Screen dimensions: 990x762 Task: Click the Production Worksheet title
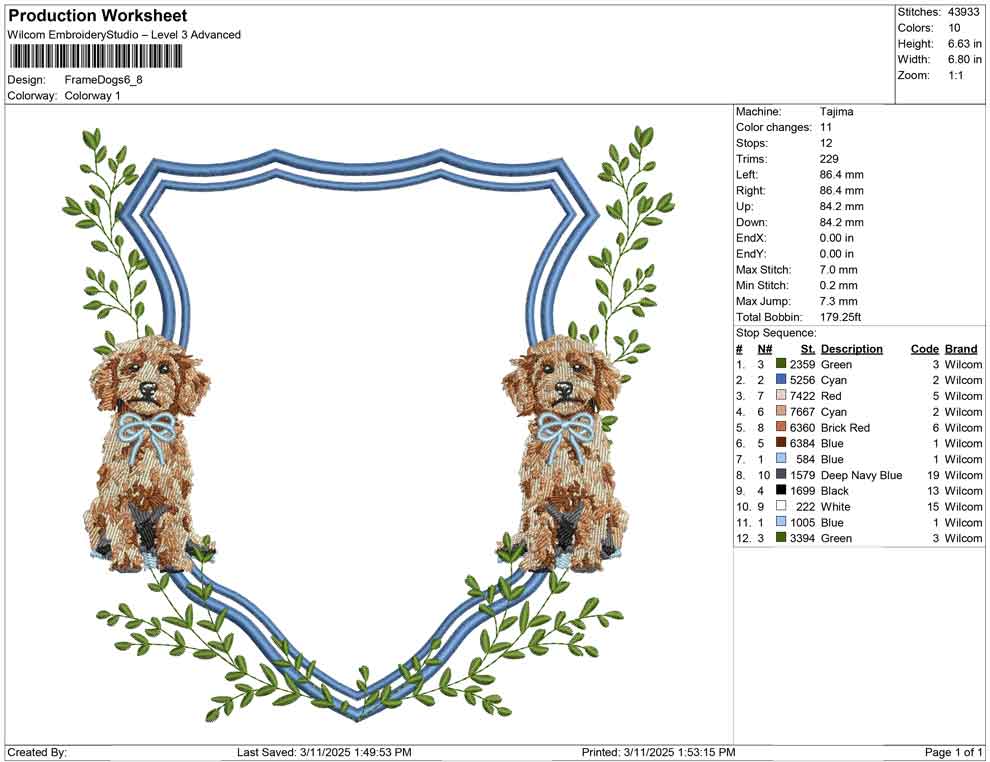[98, 16]
